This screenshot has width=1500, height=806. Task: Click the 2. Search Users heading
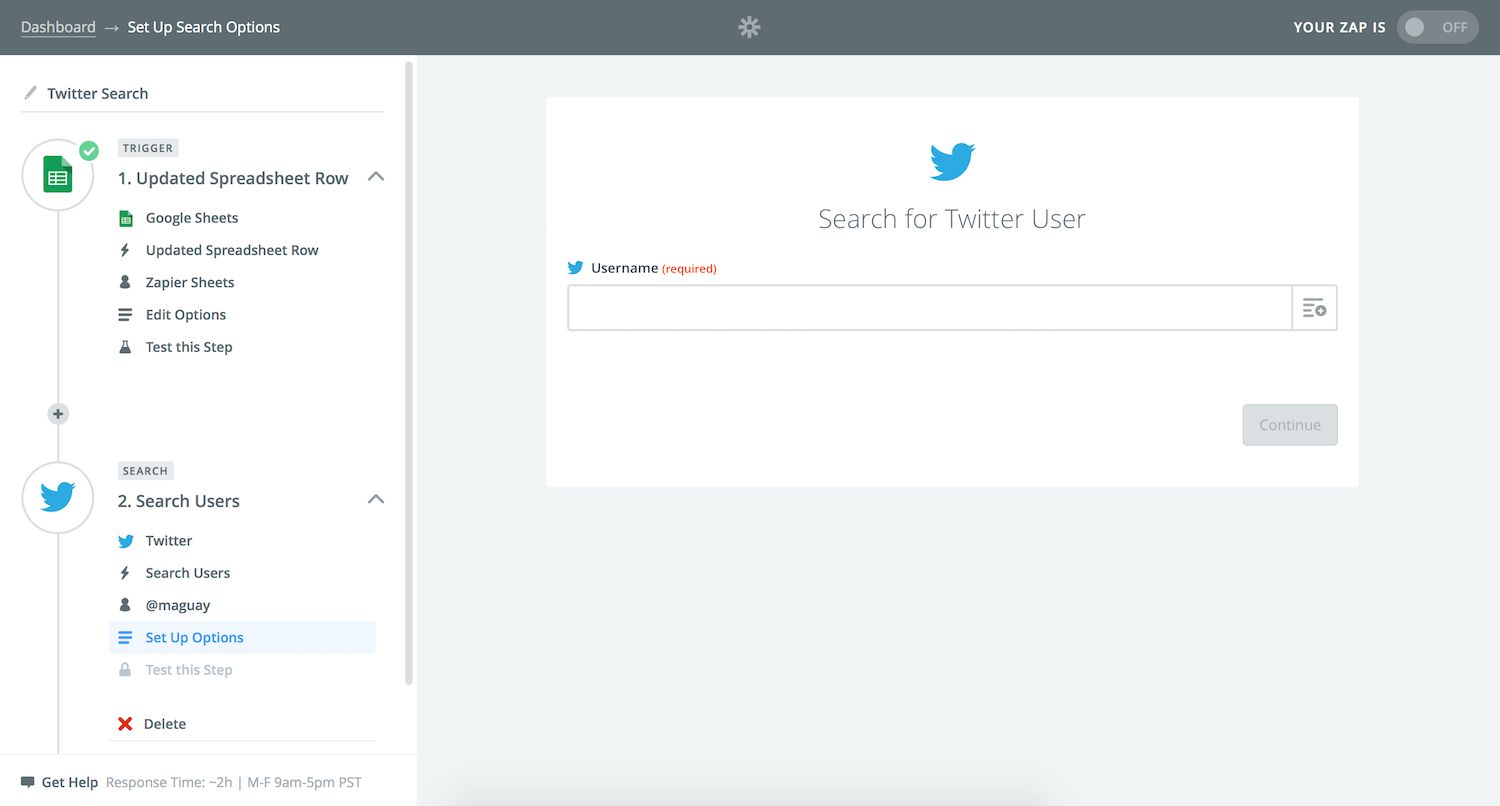tap(179, 501)
